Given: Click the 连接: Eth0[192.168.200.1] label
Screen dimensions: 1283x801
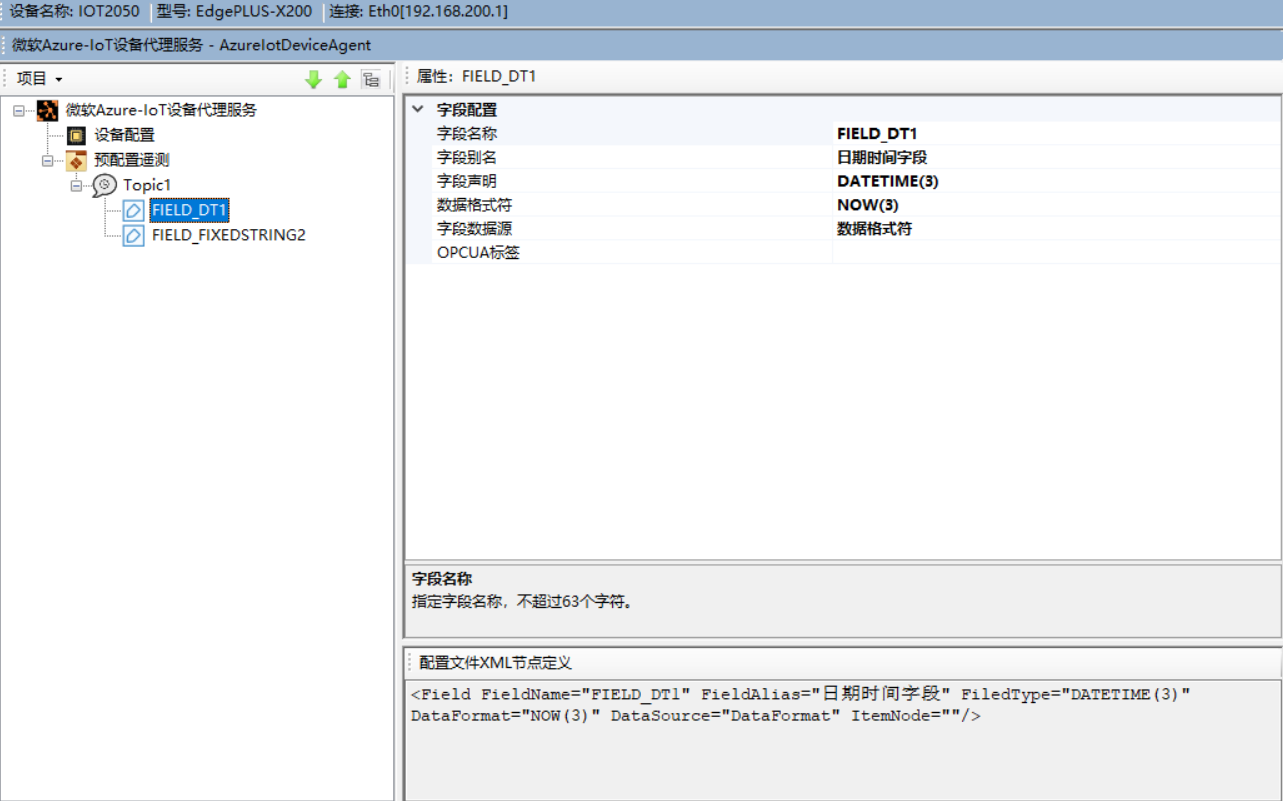Looking at the screenshot, I should 418,12.
